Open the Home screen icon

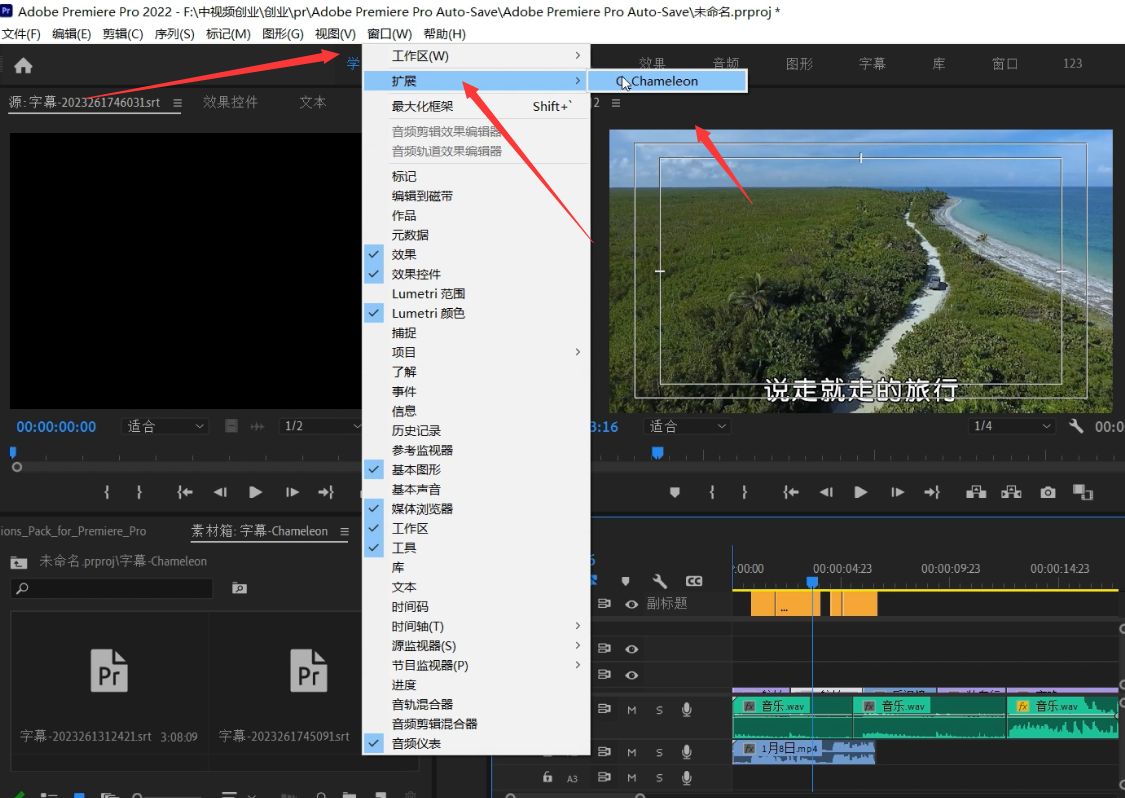pyautogui.click(x=22, y=64)
